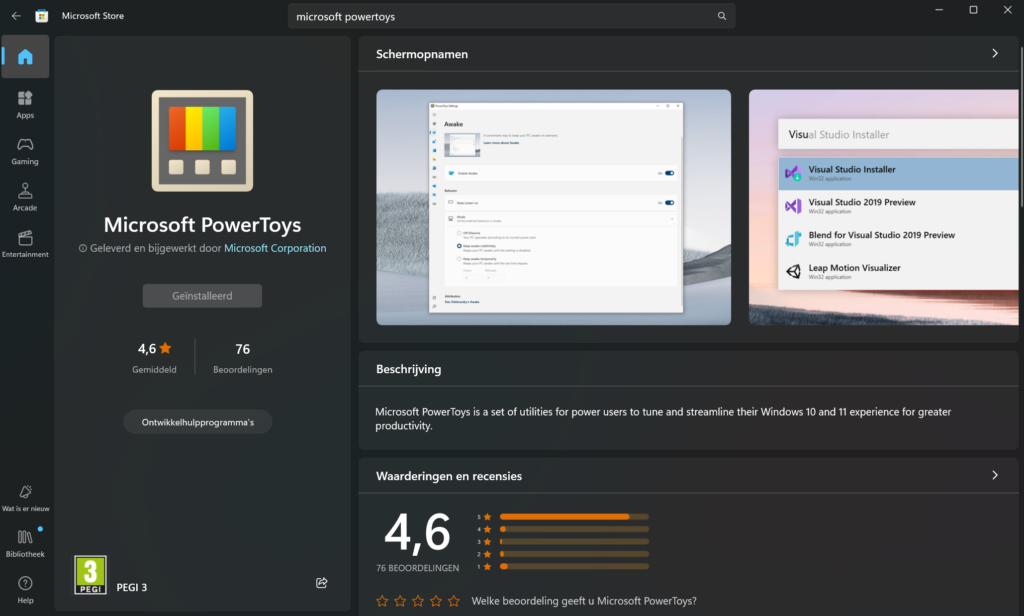Share the app via share icon

click(x=321, y=583)
